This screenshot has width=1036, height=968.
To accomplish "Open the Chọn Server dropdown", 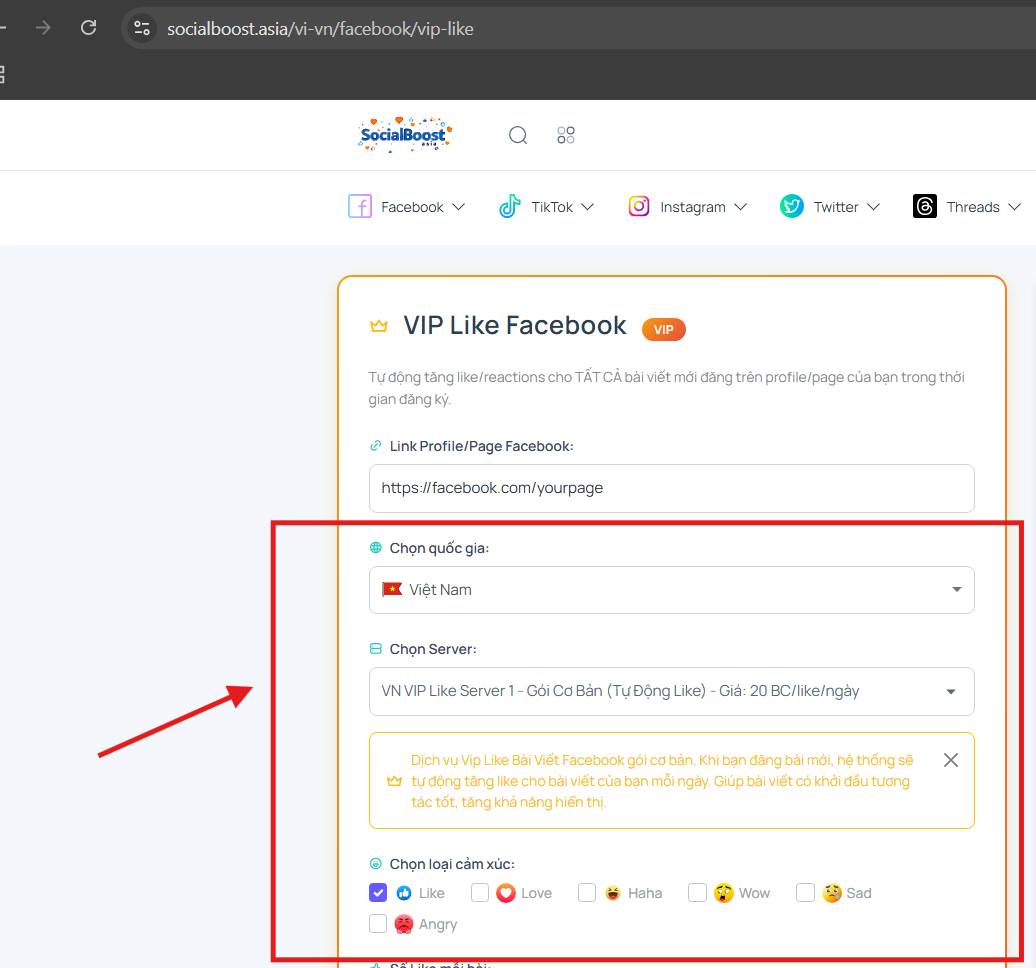I will click(x=671, y=691).
